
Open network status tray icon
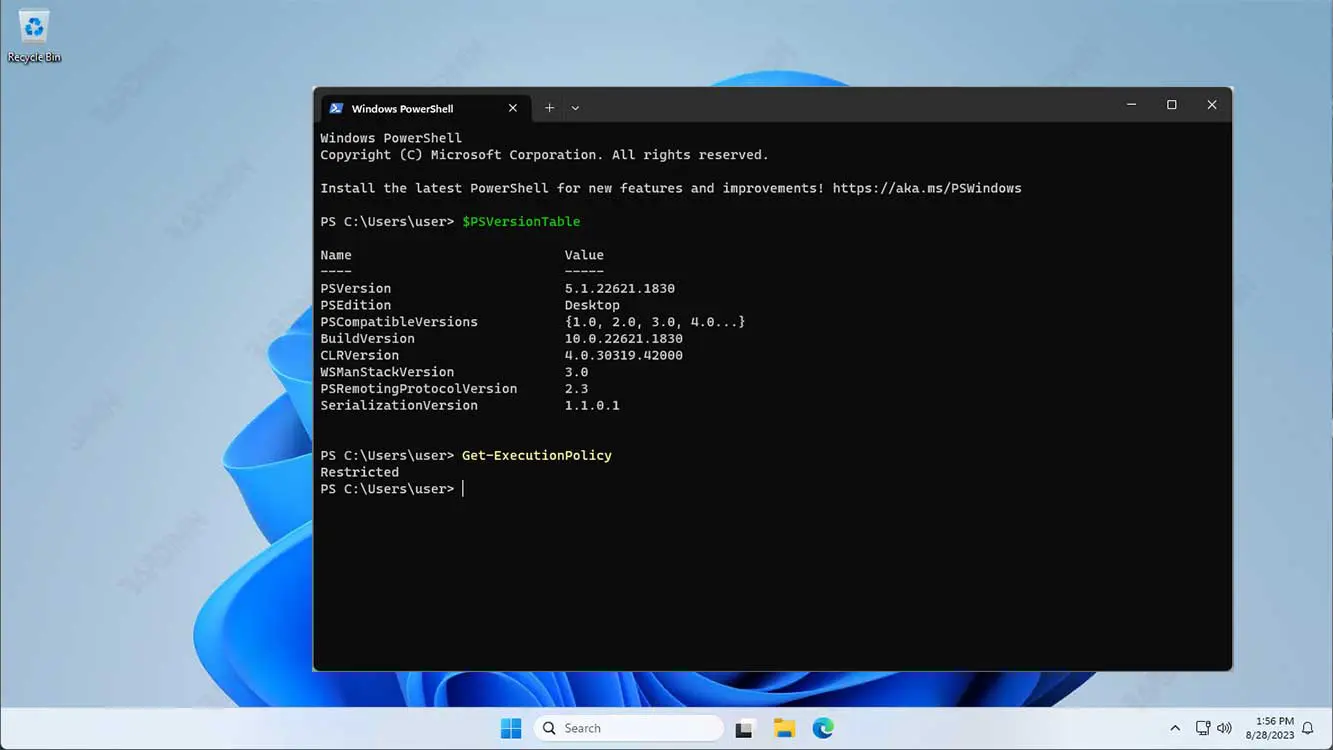pyautogui.click(x=1203, y=728)
